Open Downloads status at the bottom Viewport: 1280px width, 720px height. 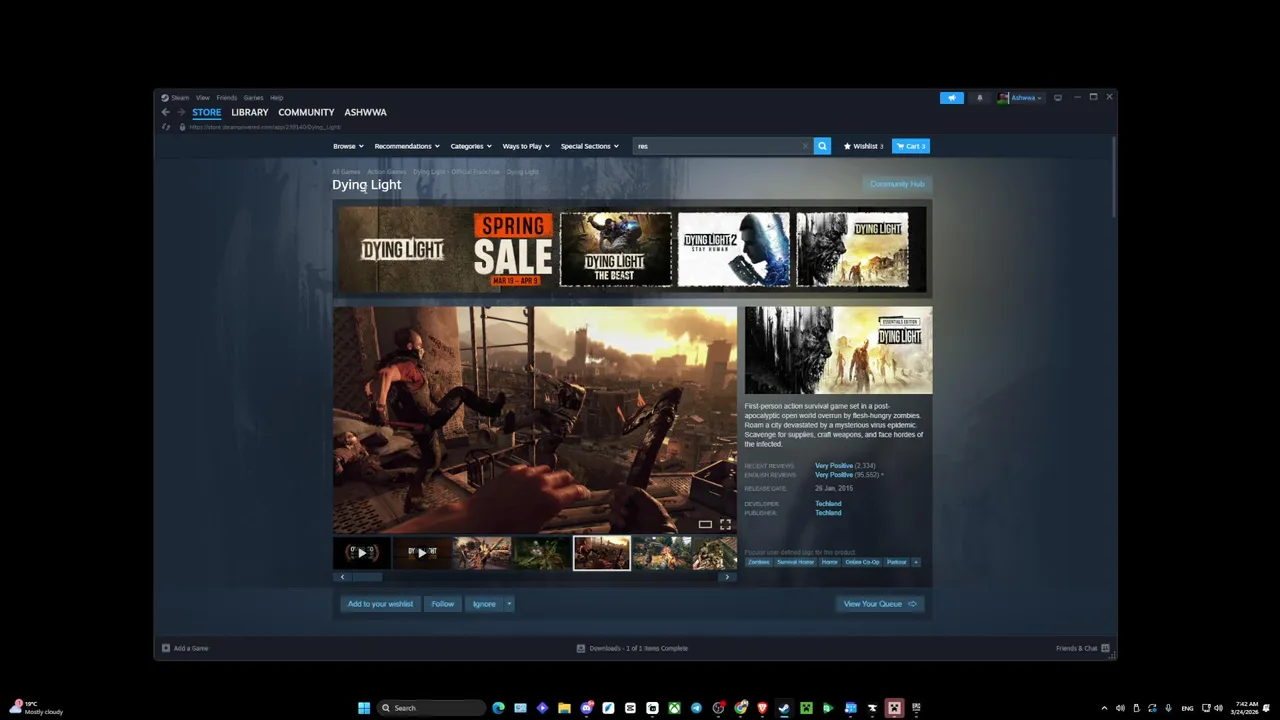(632, 648)
